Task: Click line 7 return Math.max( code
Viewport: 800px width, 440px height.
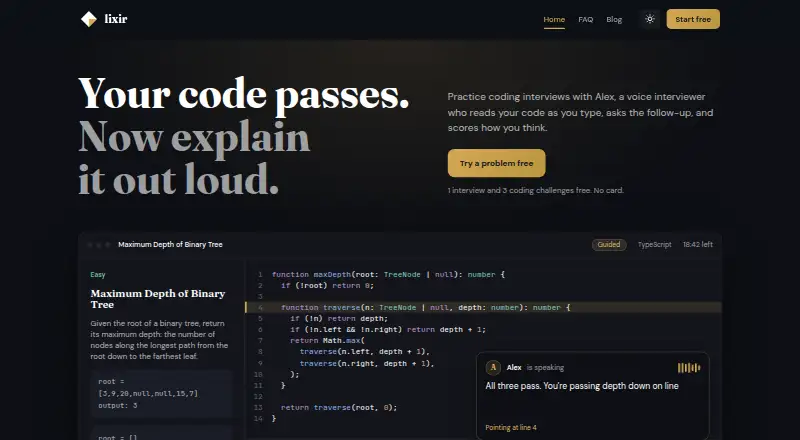Action: click(328, 340)
